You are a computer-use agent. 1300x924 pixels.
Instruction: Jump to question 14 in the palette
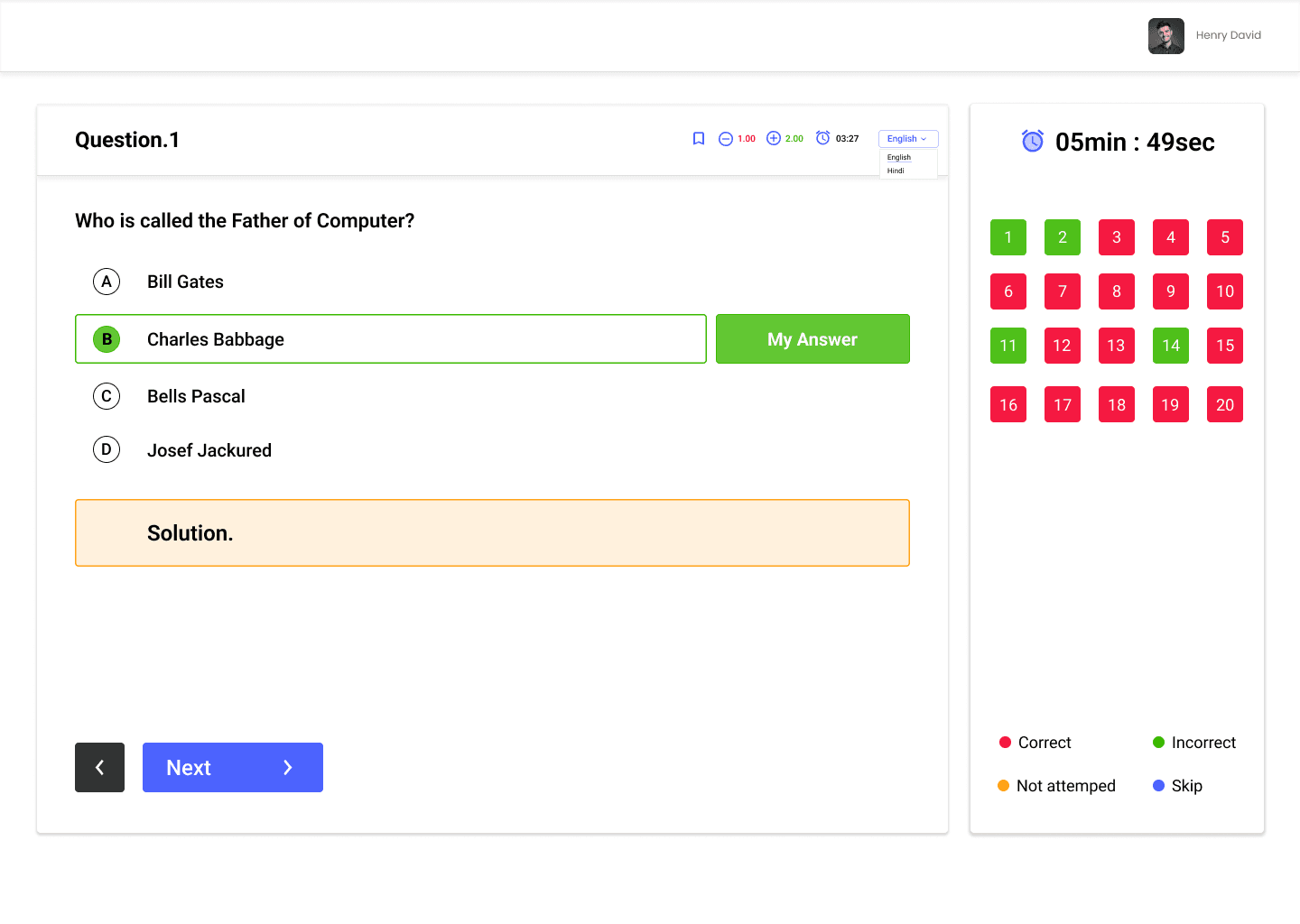click(x=1170, y=346)
